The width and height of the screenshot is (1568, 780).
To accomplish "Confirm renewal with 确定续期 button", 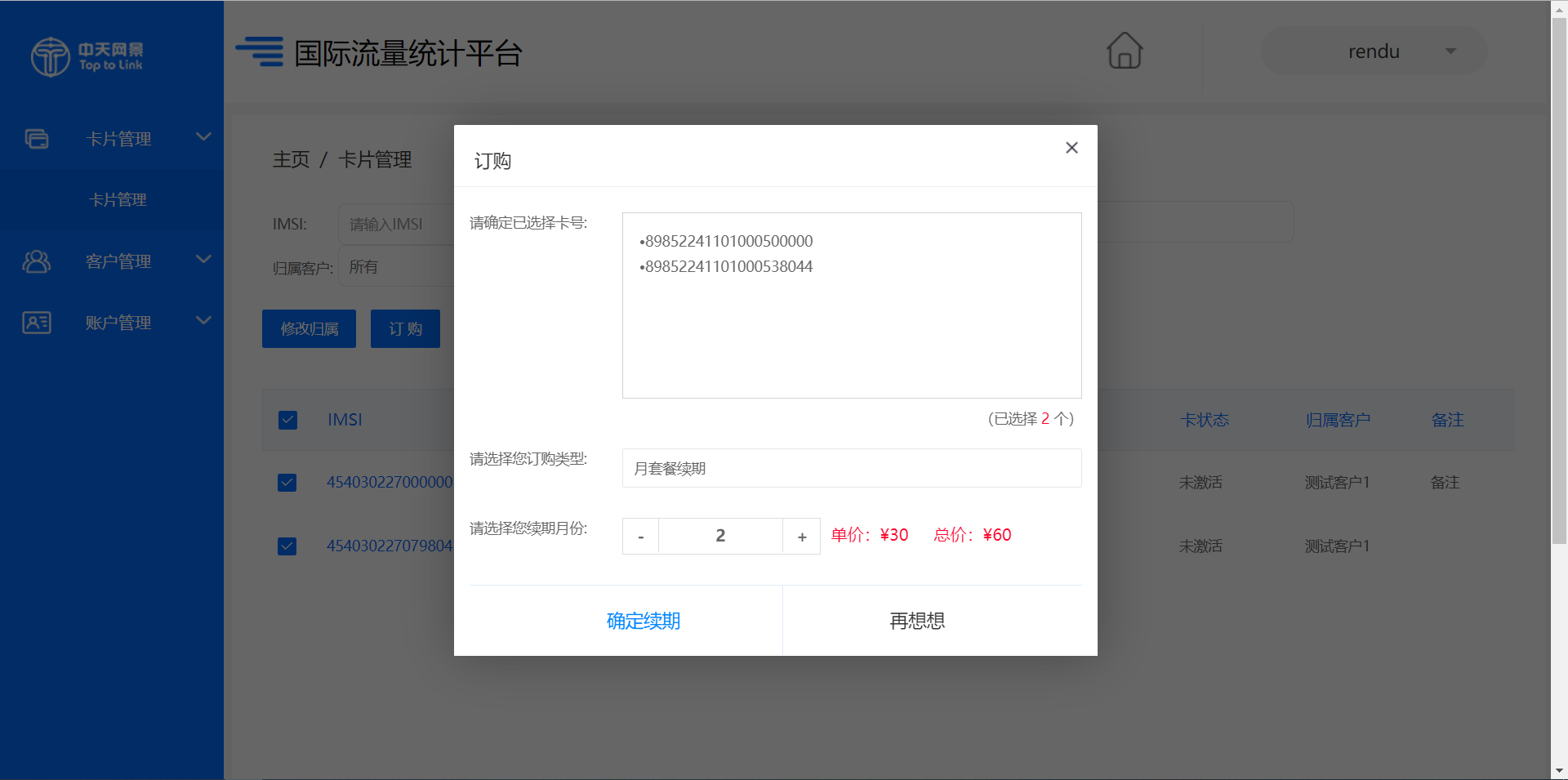I will click(x=643, y=621).
